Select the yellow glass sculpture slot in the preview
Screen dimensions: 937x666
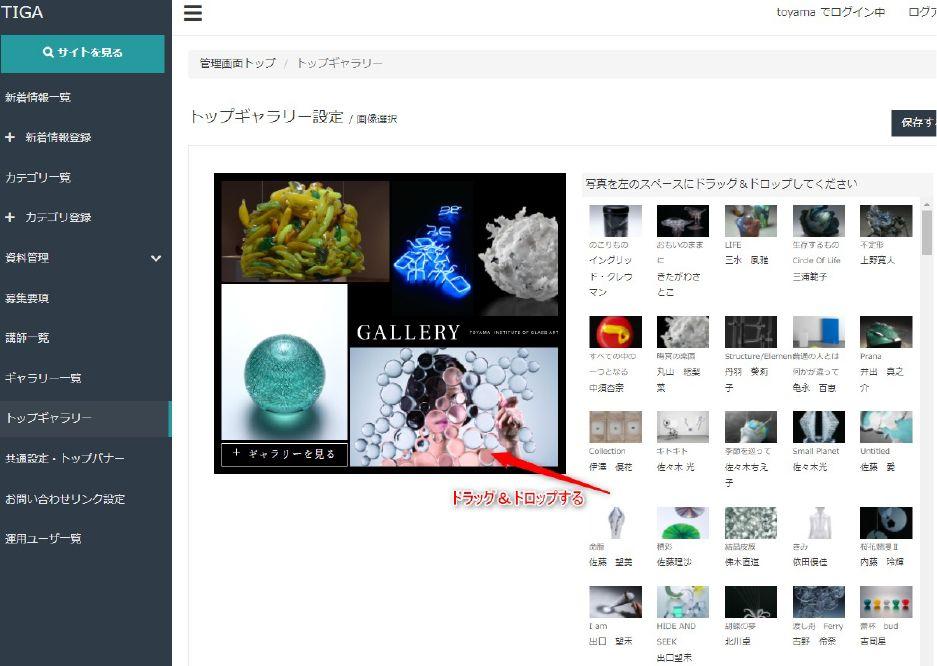305,232
